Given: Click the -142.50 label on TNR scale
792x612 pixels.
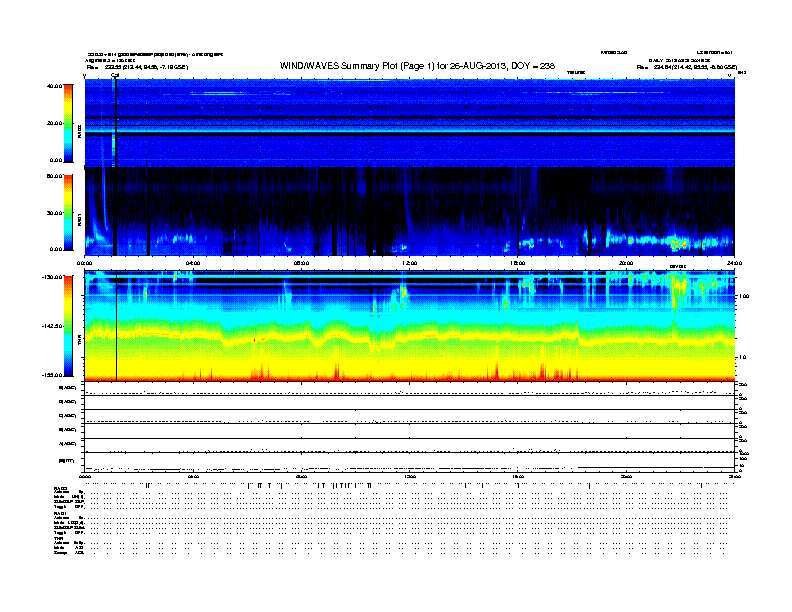Looking at the screenshot, I should point(53,326).
